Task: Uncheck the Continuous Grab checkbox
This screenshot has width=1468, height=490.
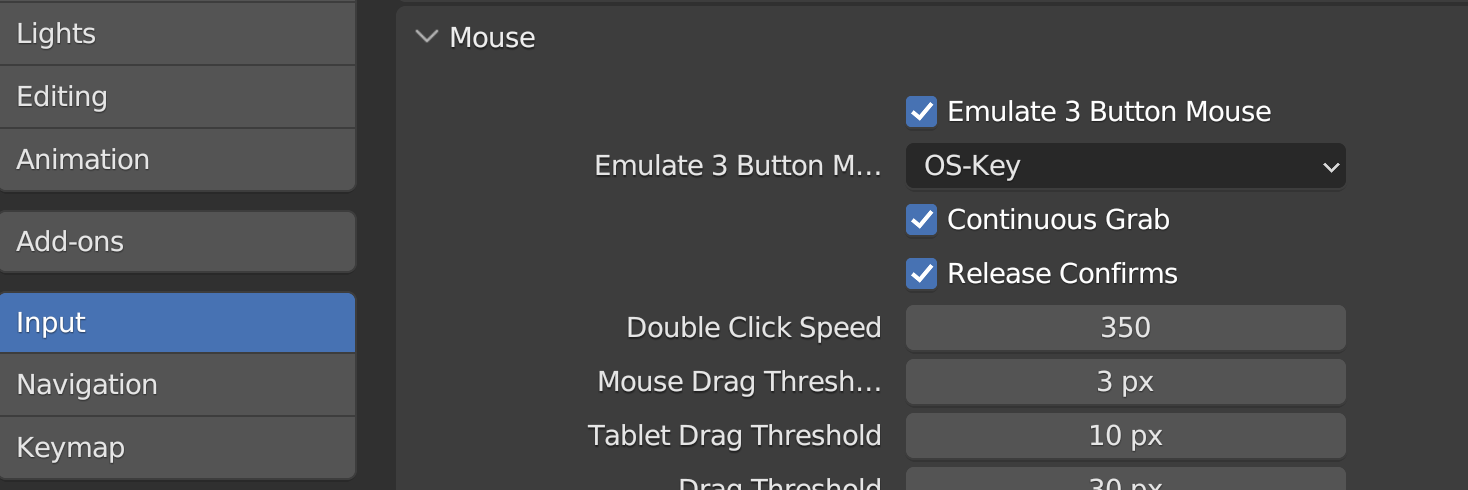Action: 921,220
